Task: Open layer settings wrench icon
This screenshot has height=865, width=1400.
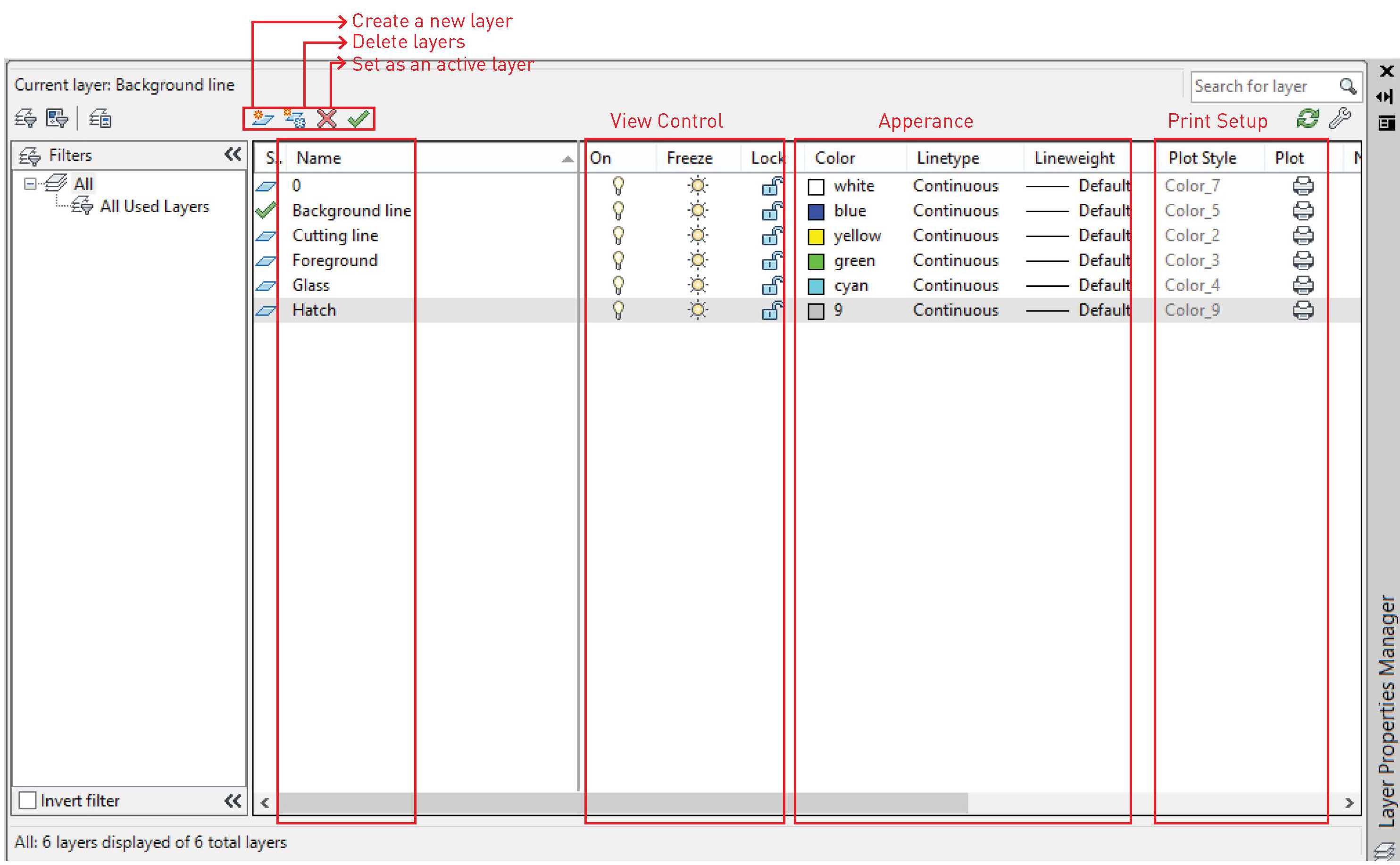Action: [x=1339, y=119]
